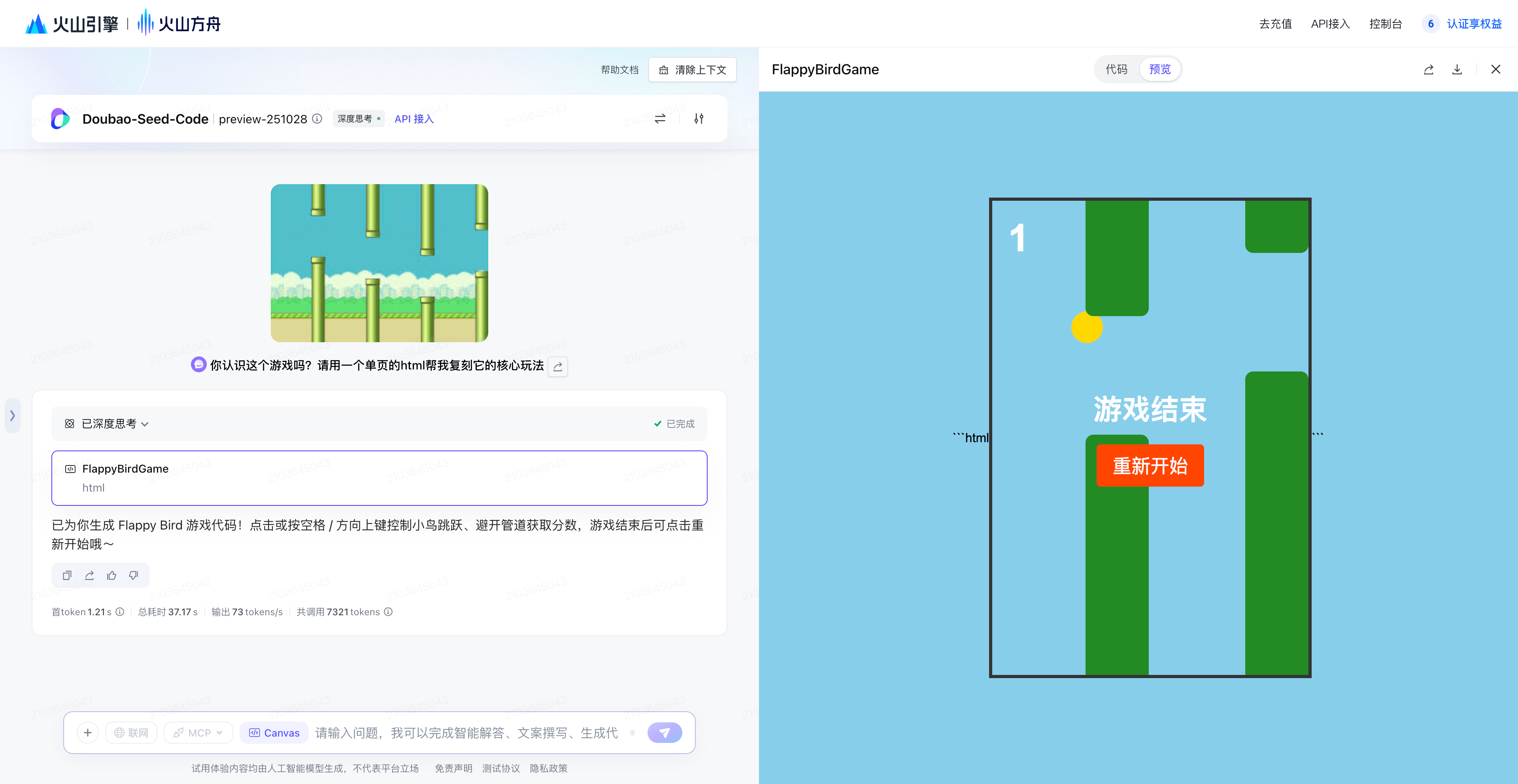Screen dimensions: 1518x784
Task: Toggle the Canvas mode chip
Action: [275, 733]
